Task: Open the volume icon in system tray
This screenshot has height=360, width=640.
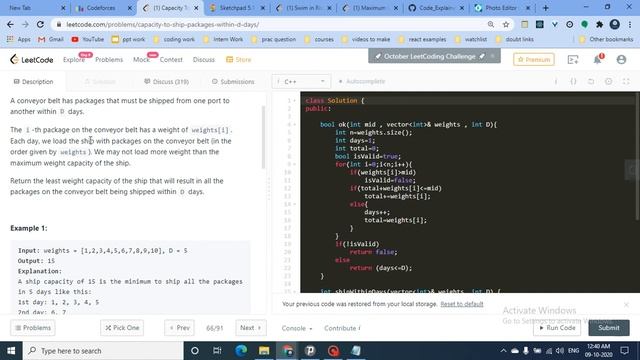Action: coord(560,351)
